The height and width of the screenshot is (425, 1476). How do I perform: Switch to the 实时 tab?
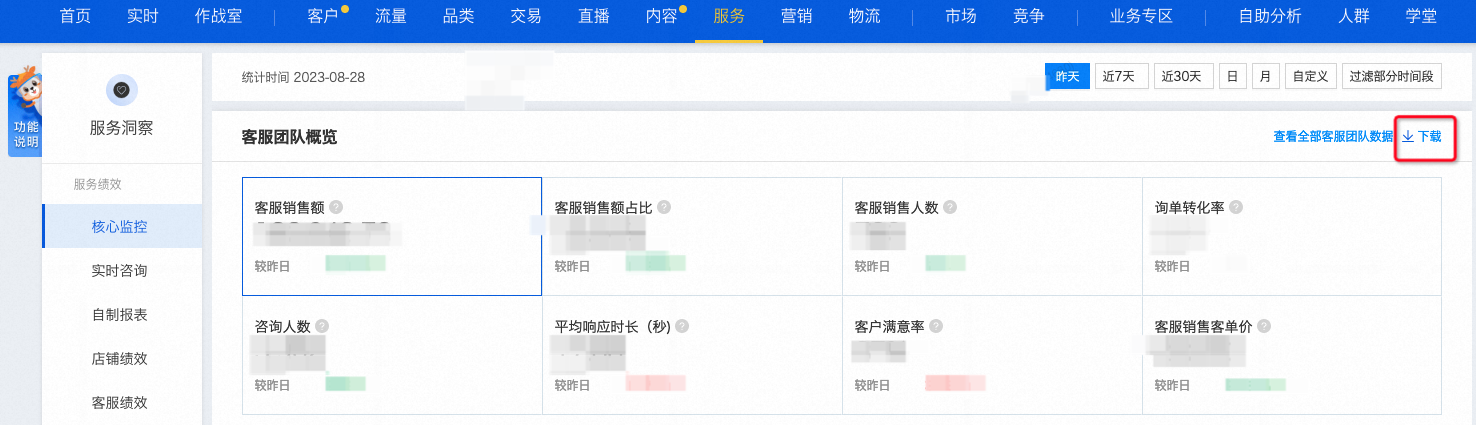coord(143,17)
